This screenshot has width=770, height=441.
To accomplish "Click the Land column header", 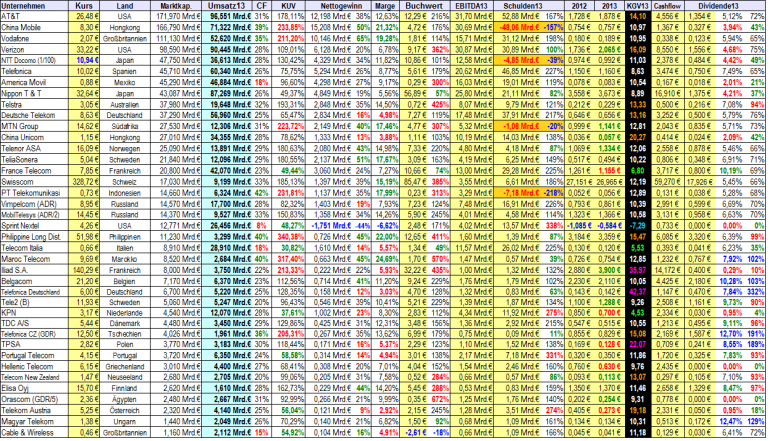I will coord(125,6).
